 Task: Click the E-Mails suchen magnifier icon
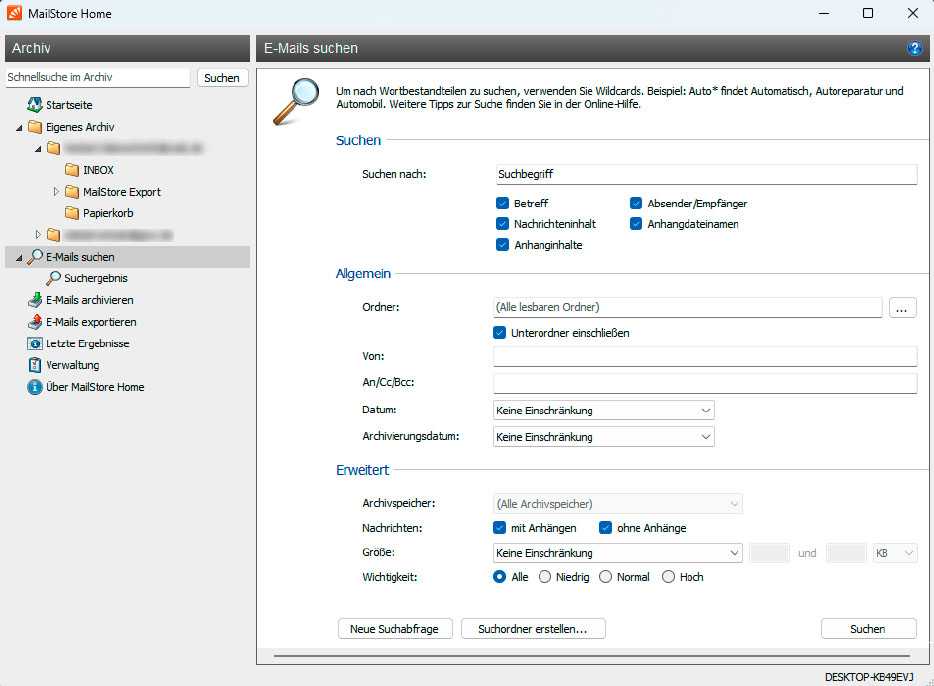(35, 257)
